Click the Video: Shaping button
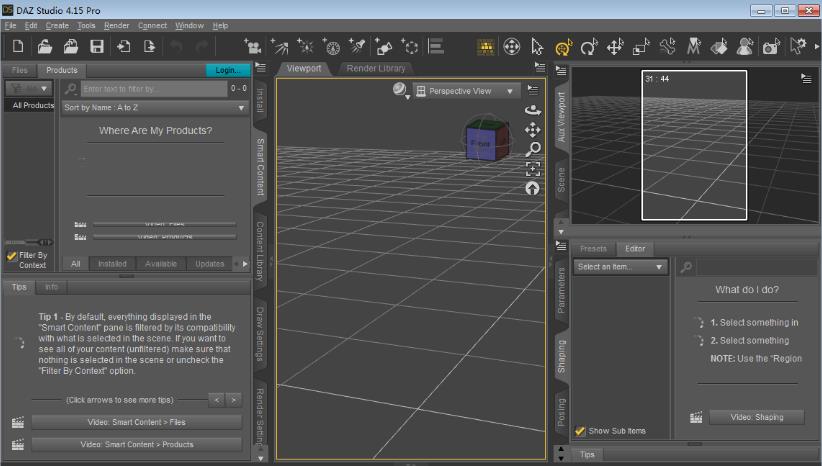822x466 pixels. (756, 417)
